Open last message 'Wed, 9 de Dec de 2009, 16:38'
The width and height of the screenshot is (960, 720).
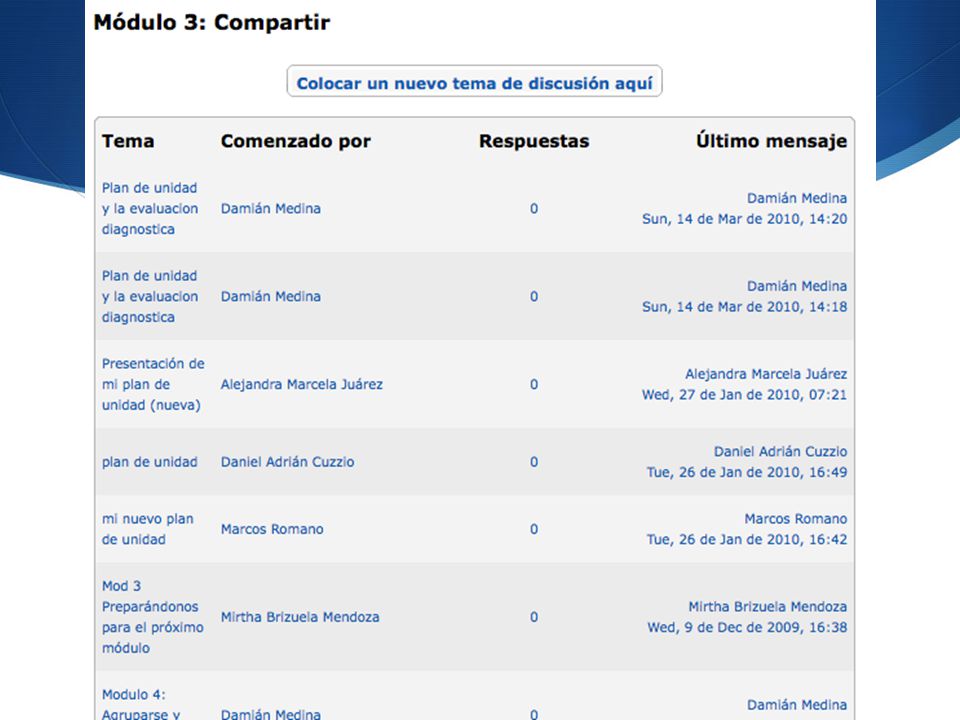[x=748, y=628]
